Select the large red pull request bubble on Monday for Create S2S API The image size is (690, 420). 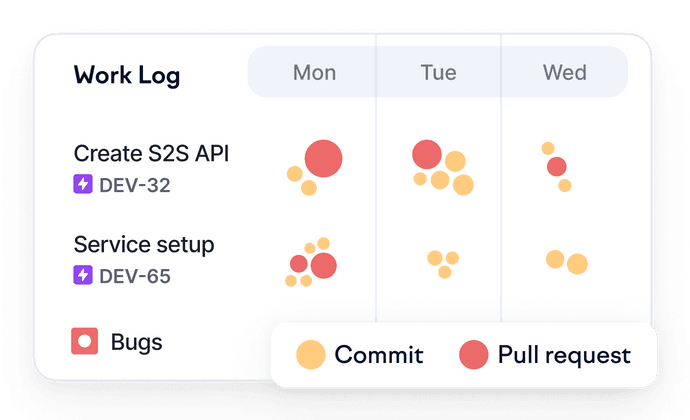coord(323,158)
